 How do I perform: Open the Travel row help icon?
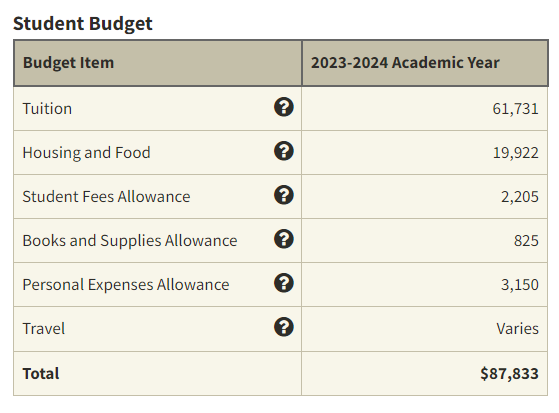[x=284, y=327]
